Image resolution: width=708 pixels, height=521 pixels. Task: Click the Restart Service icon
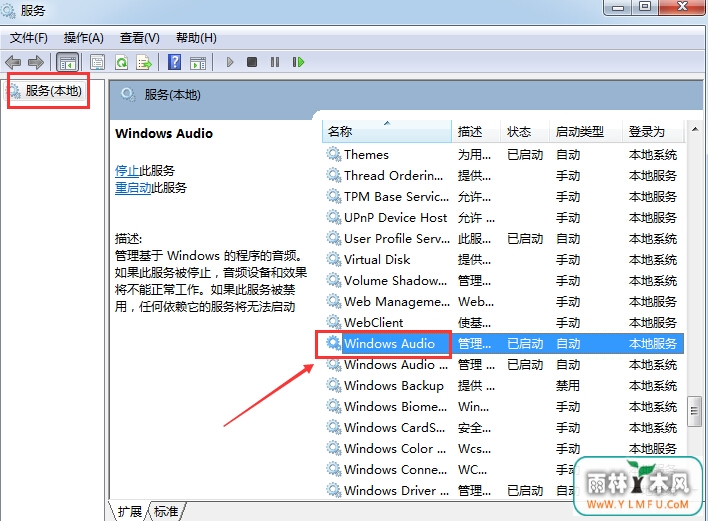(298, 62)
